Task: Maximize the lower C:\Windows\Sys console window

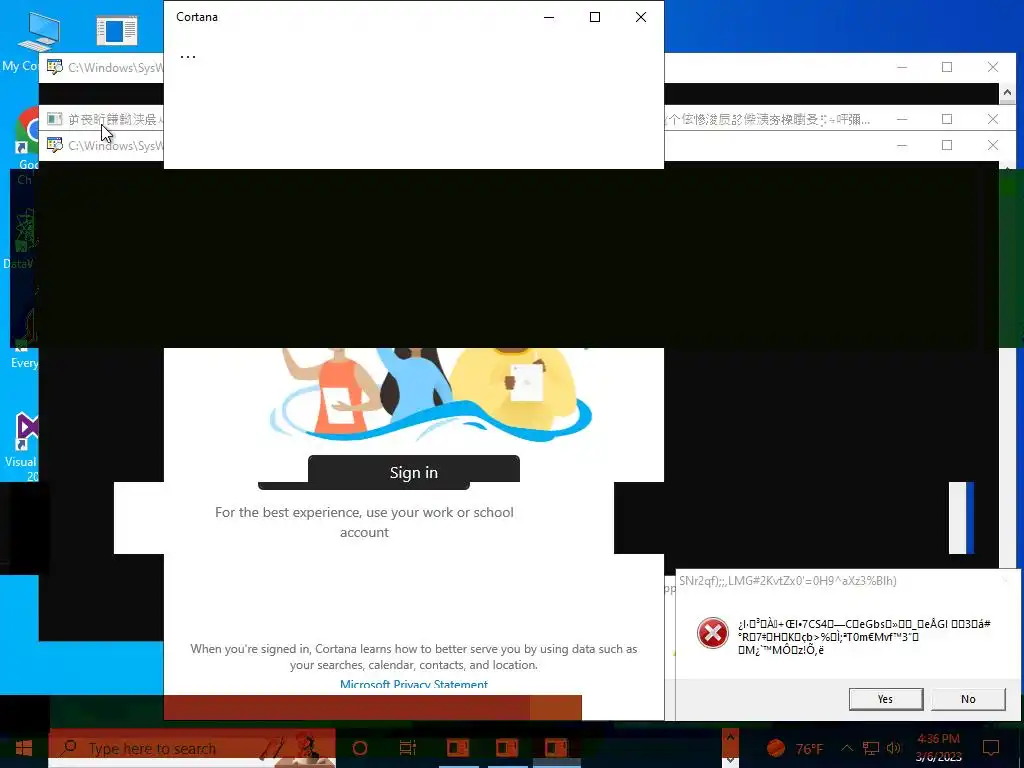Action: [x=947, y=145]
